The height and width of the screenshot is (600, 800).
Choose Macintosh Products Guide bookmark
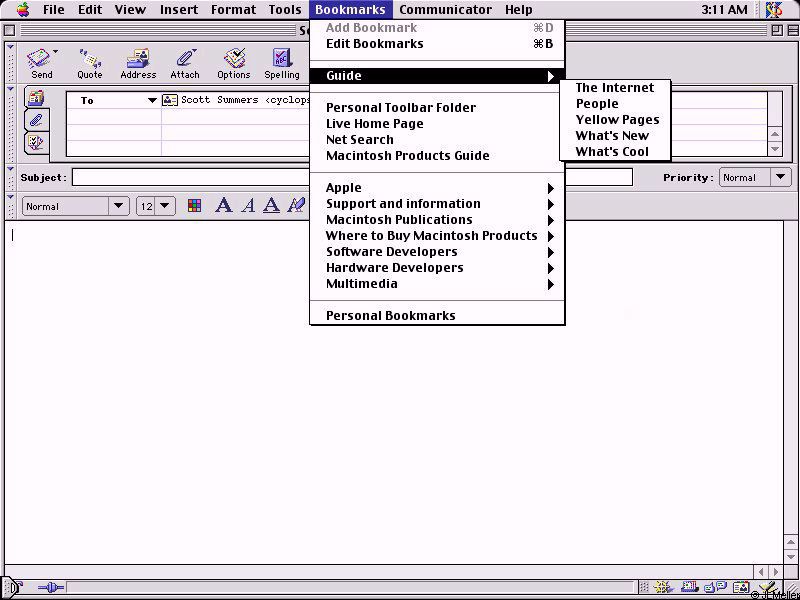pyautogui.click(x=437, y=156)
